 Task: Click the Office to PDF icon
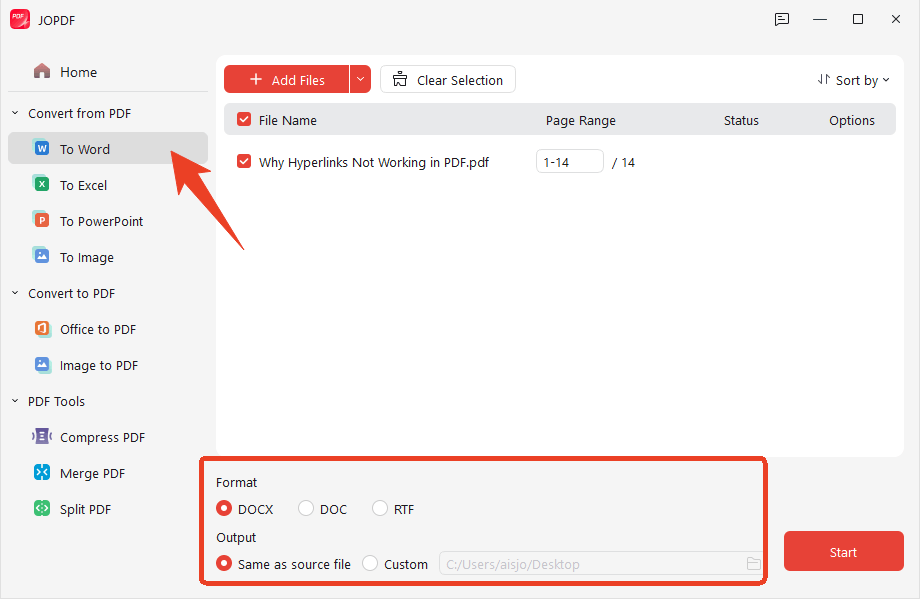coord(42,329)
